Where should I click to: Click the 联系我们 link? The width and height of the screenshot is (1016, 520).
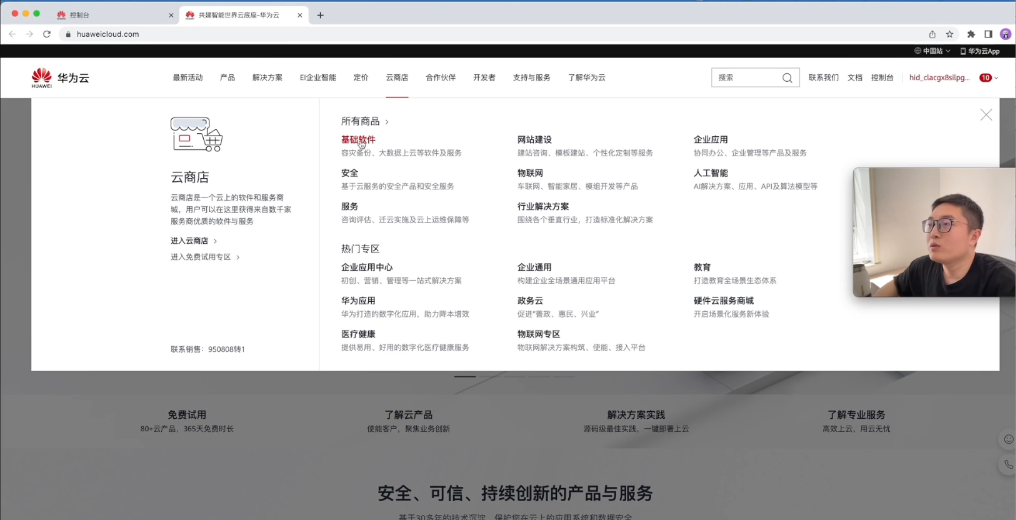coord(824,78)
